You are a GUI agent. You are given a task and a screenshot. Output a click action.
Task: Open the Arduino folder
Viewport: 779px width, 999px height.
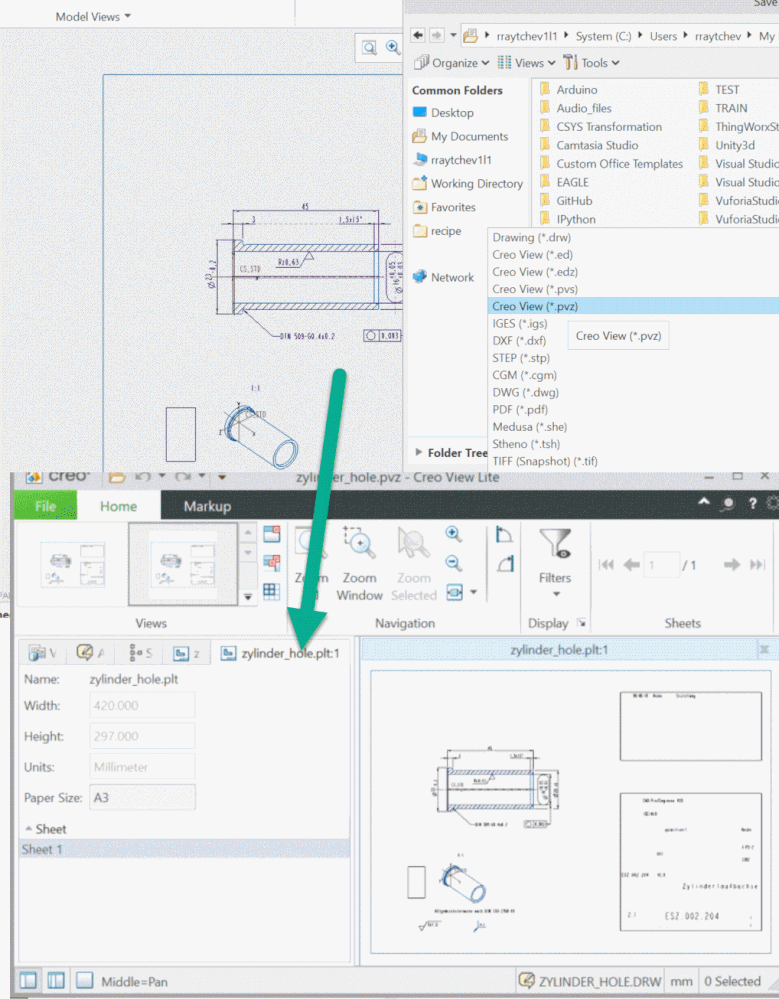569,89
